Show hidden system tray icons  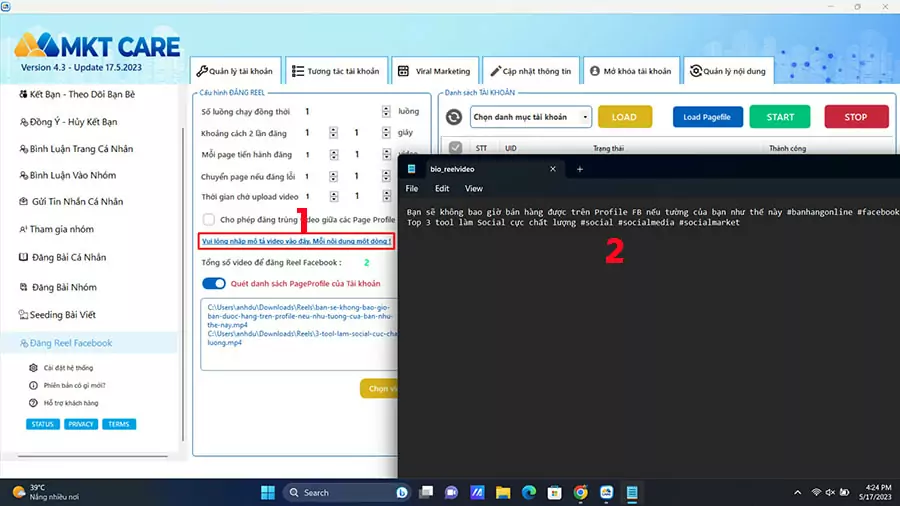coord(797,492)
